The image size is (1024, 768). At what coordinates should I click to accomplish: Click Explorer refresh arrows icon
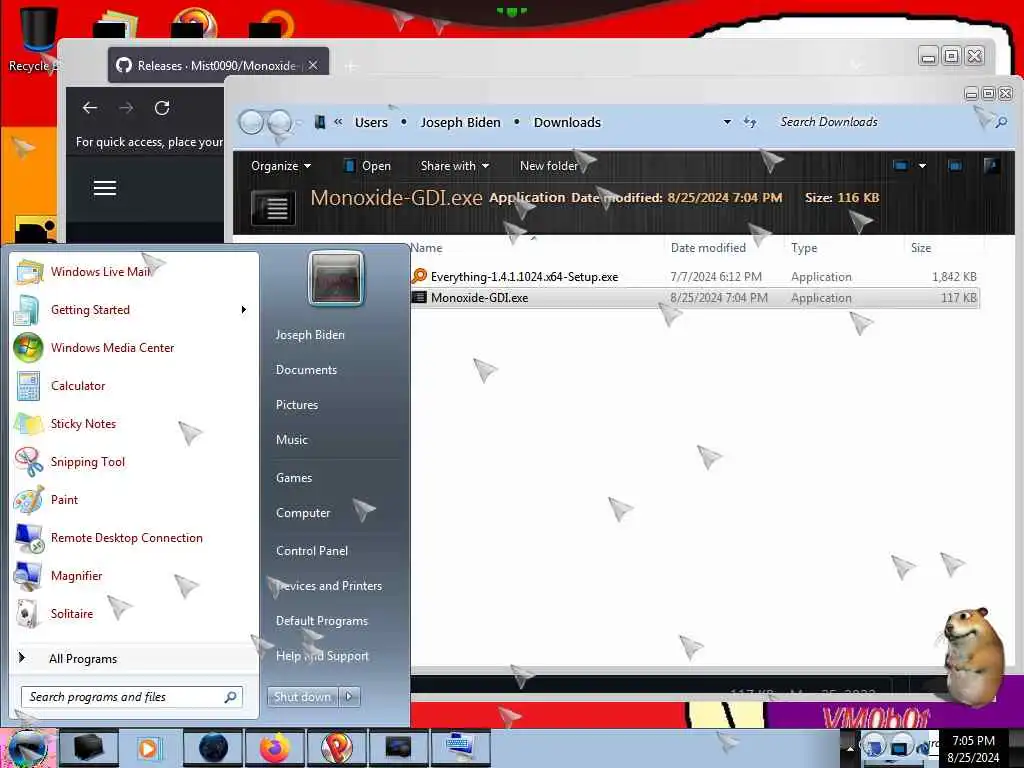coord(750,122)
